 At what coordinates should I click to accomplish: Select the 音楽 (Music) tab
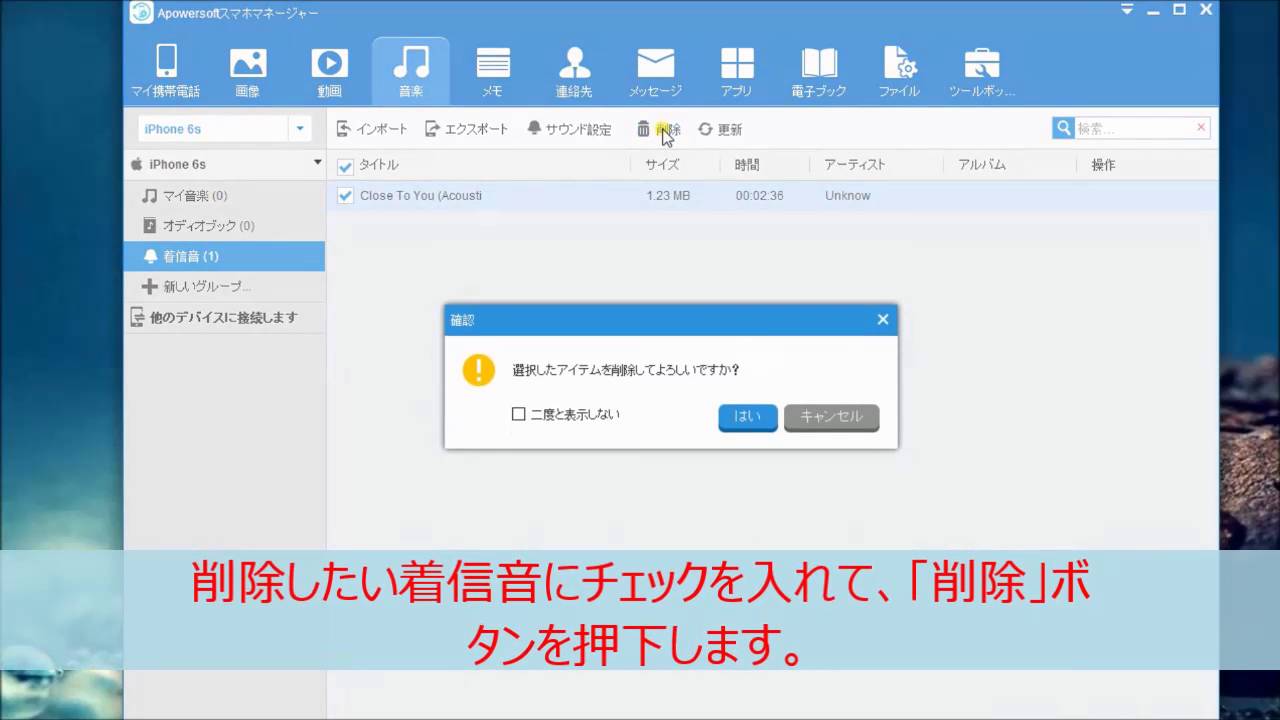click(411, 71)
